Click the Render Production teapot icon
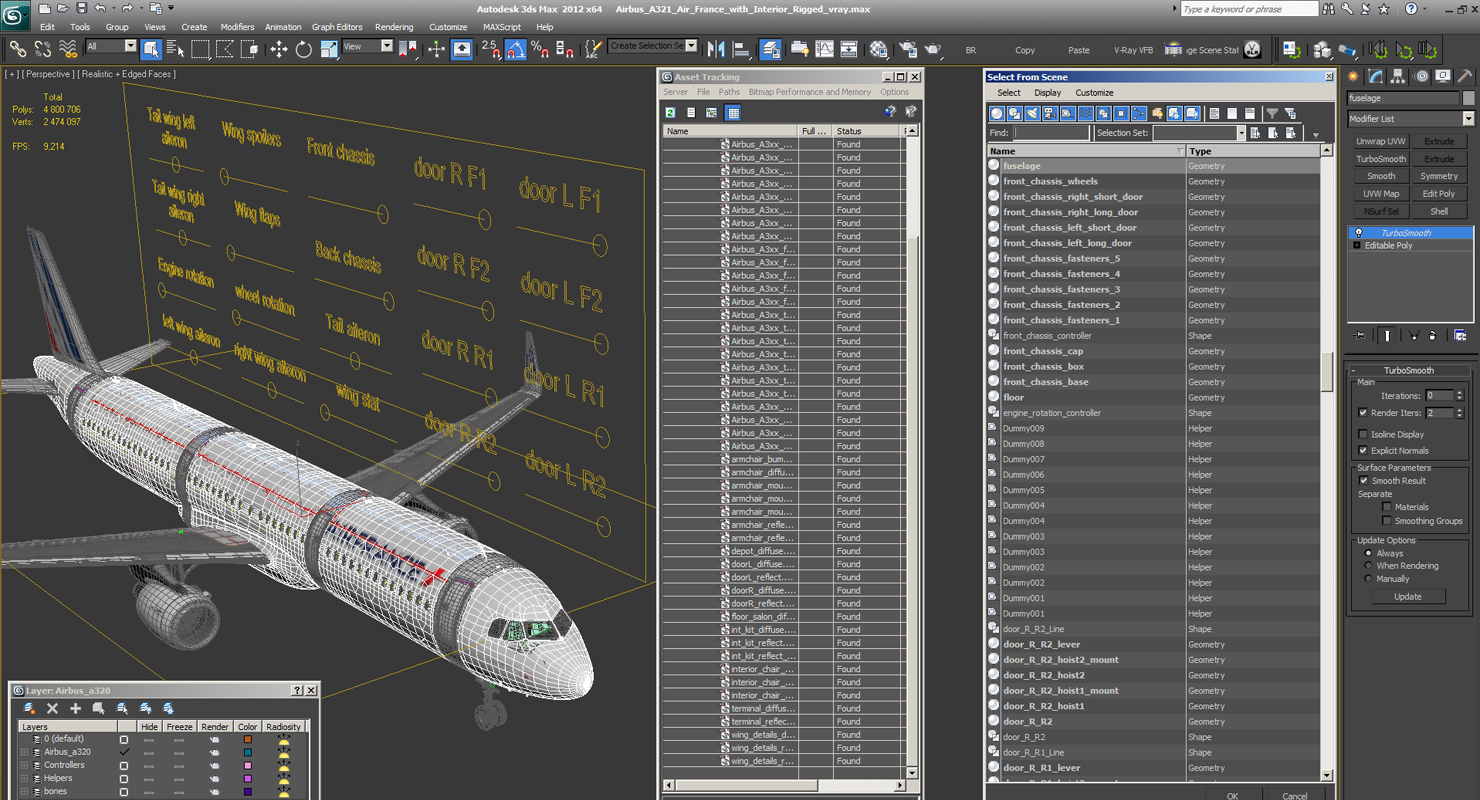 point(933,48)
